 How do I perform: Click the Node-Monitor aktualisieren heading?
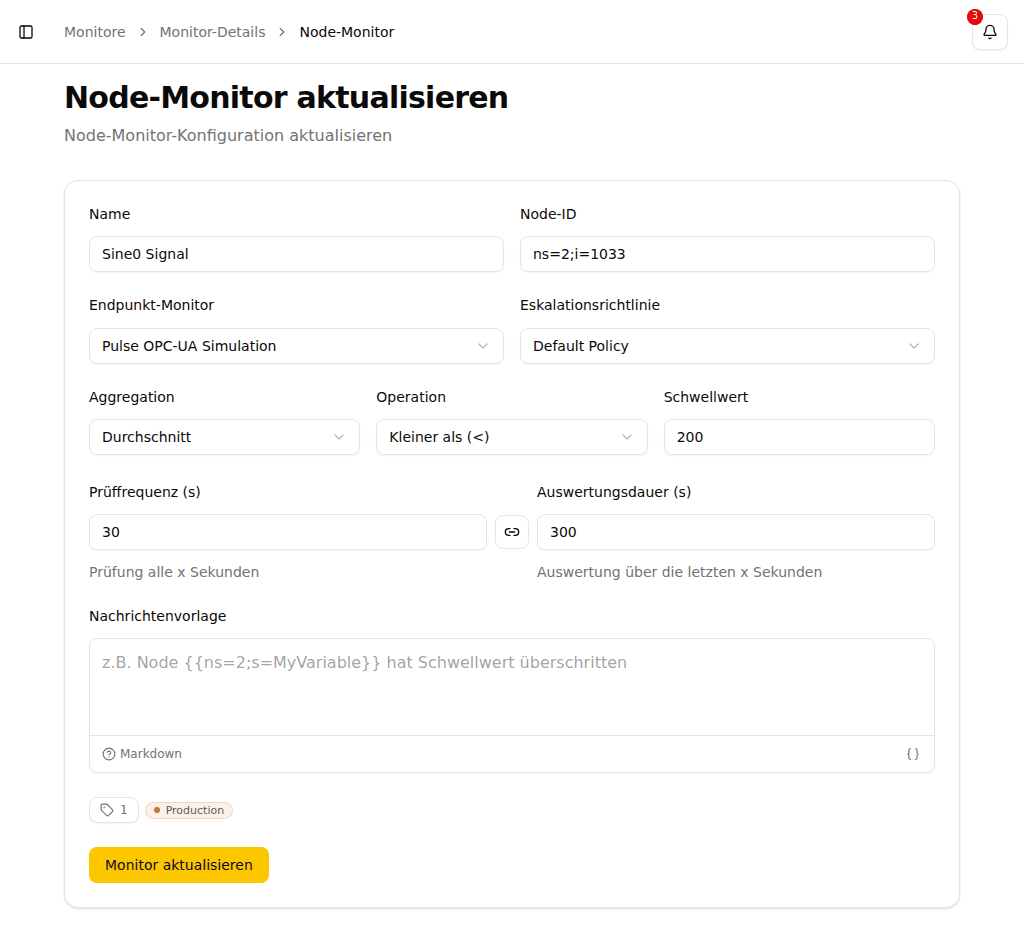click(x=286, y=97)
